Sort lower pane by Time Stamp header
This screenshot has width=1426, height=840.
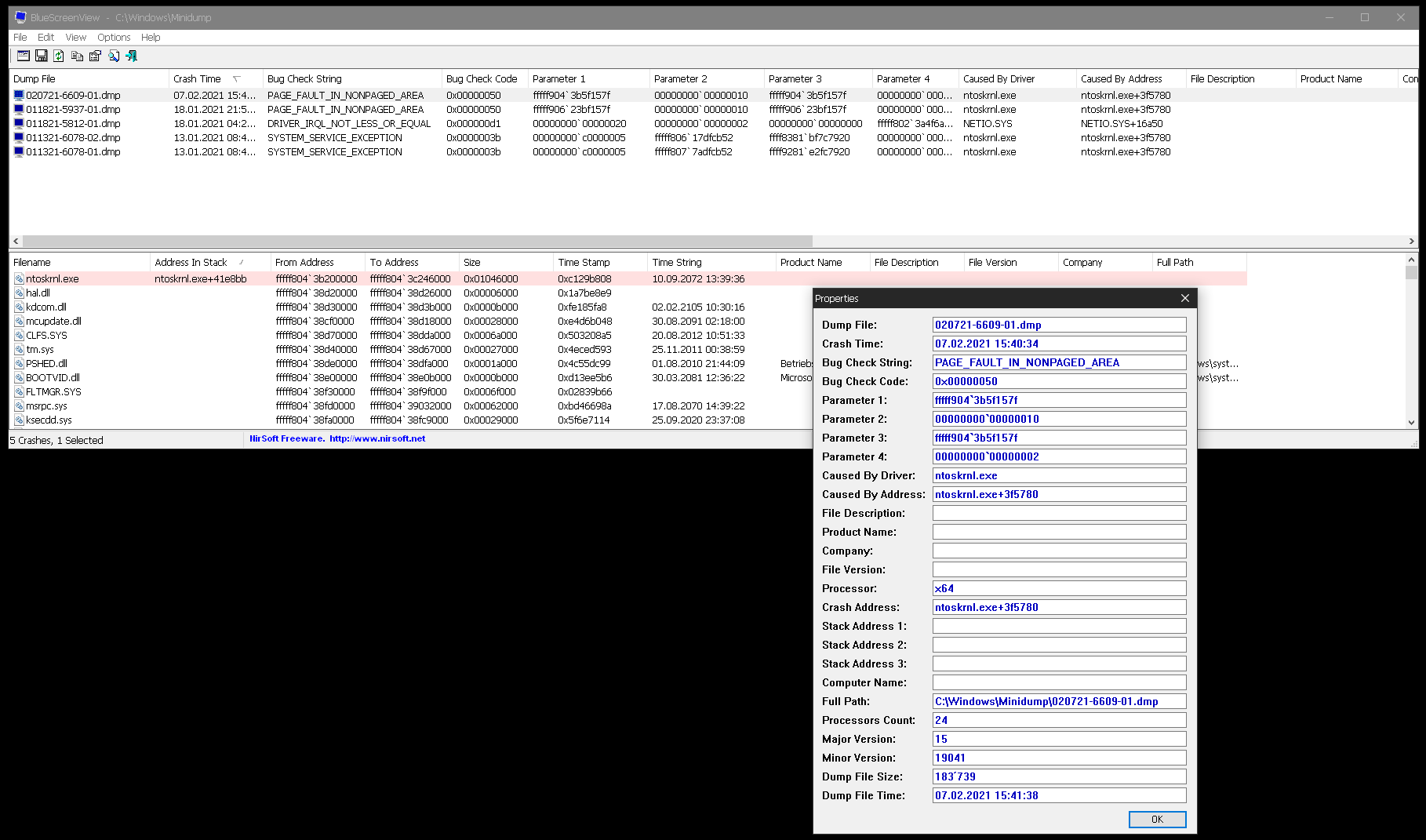tap(600, 262)
